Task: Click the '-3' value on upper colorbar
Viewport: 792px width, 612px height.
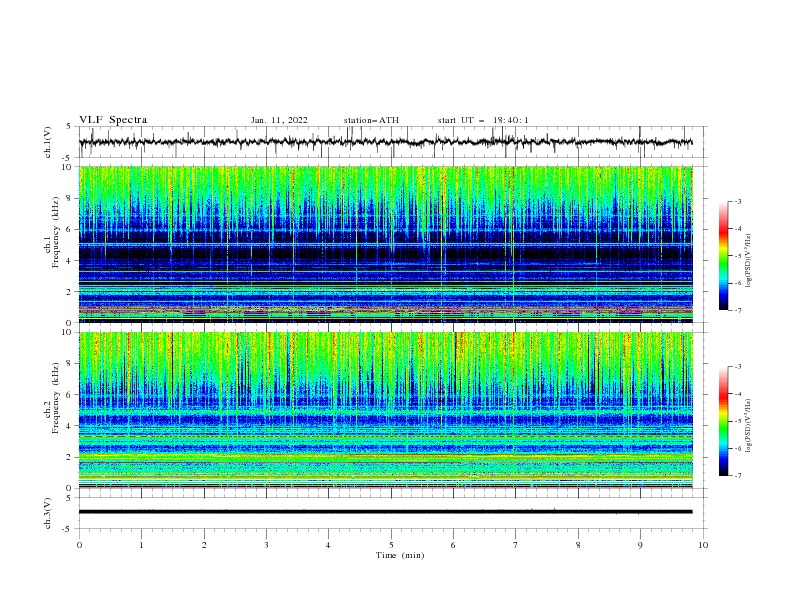Action: tap(737, 201)
